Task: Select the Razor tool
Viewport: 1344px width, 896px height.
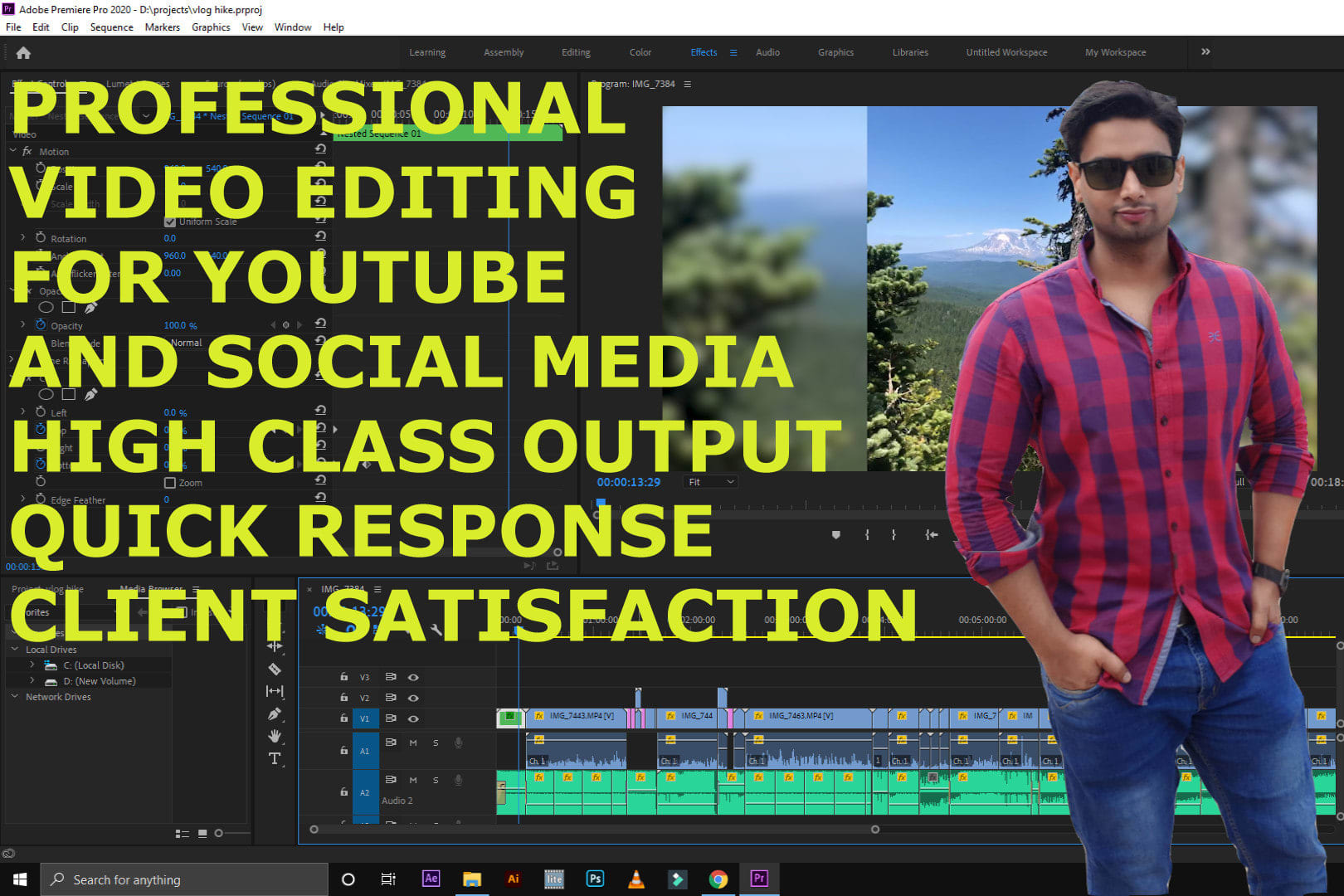Action: pos(275,669)
